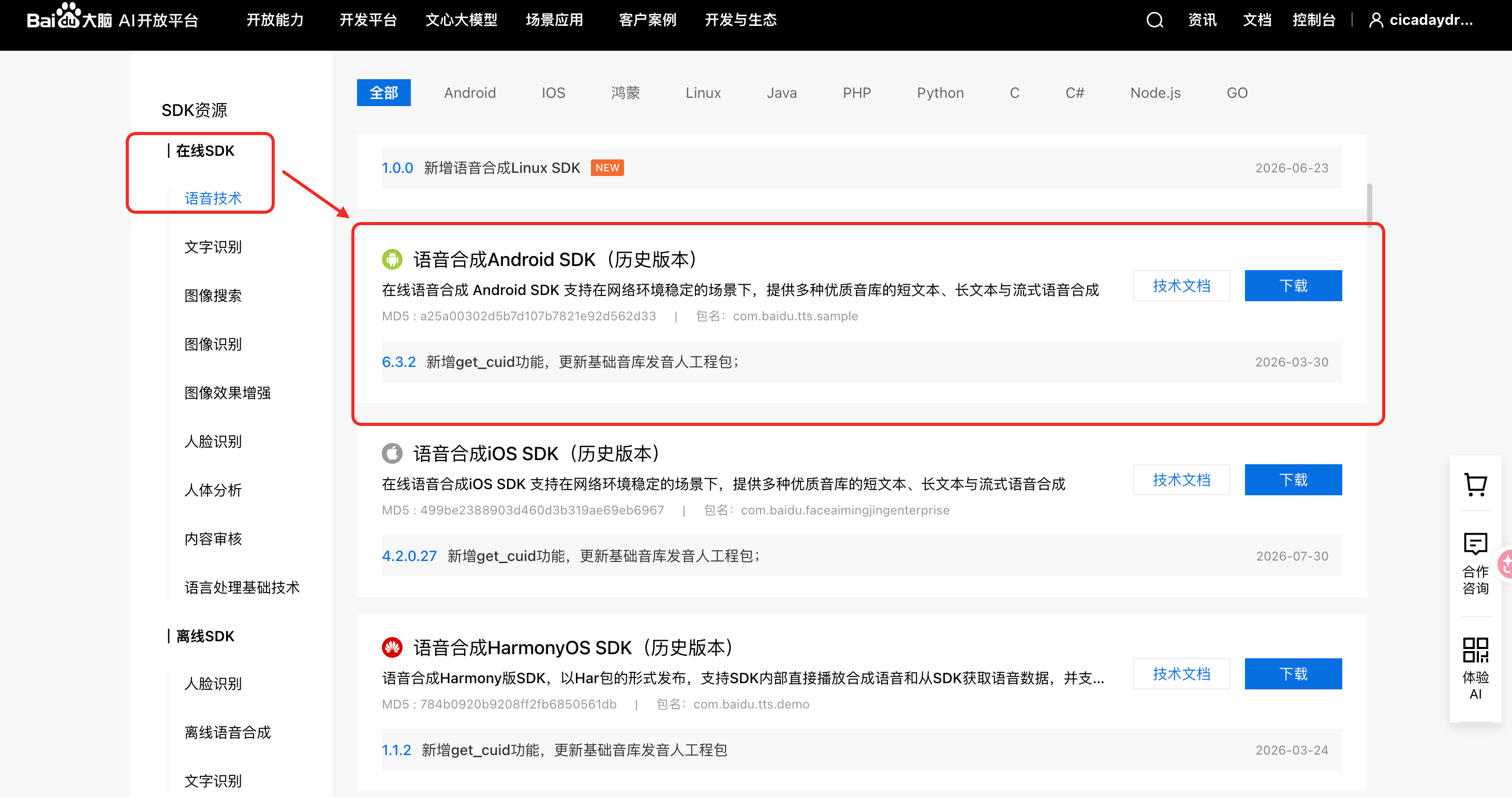
Task: Open 内容审核 in the sidebar
Action: click(x=213, y=539)
